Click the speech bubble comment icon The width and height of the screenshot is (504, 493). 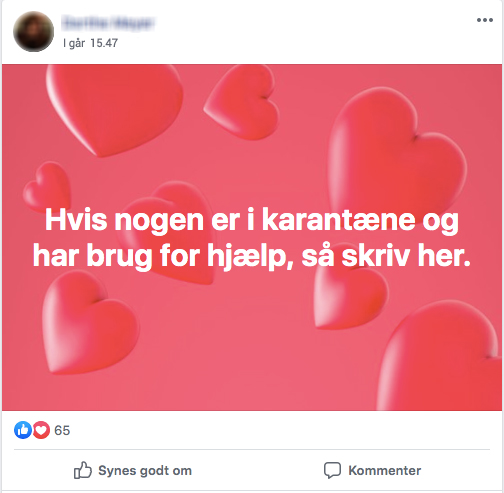click(x=332, y=470)
